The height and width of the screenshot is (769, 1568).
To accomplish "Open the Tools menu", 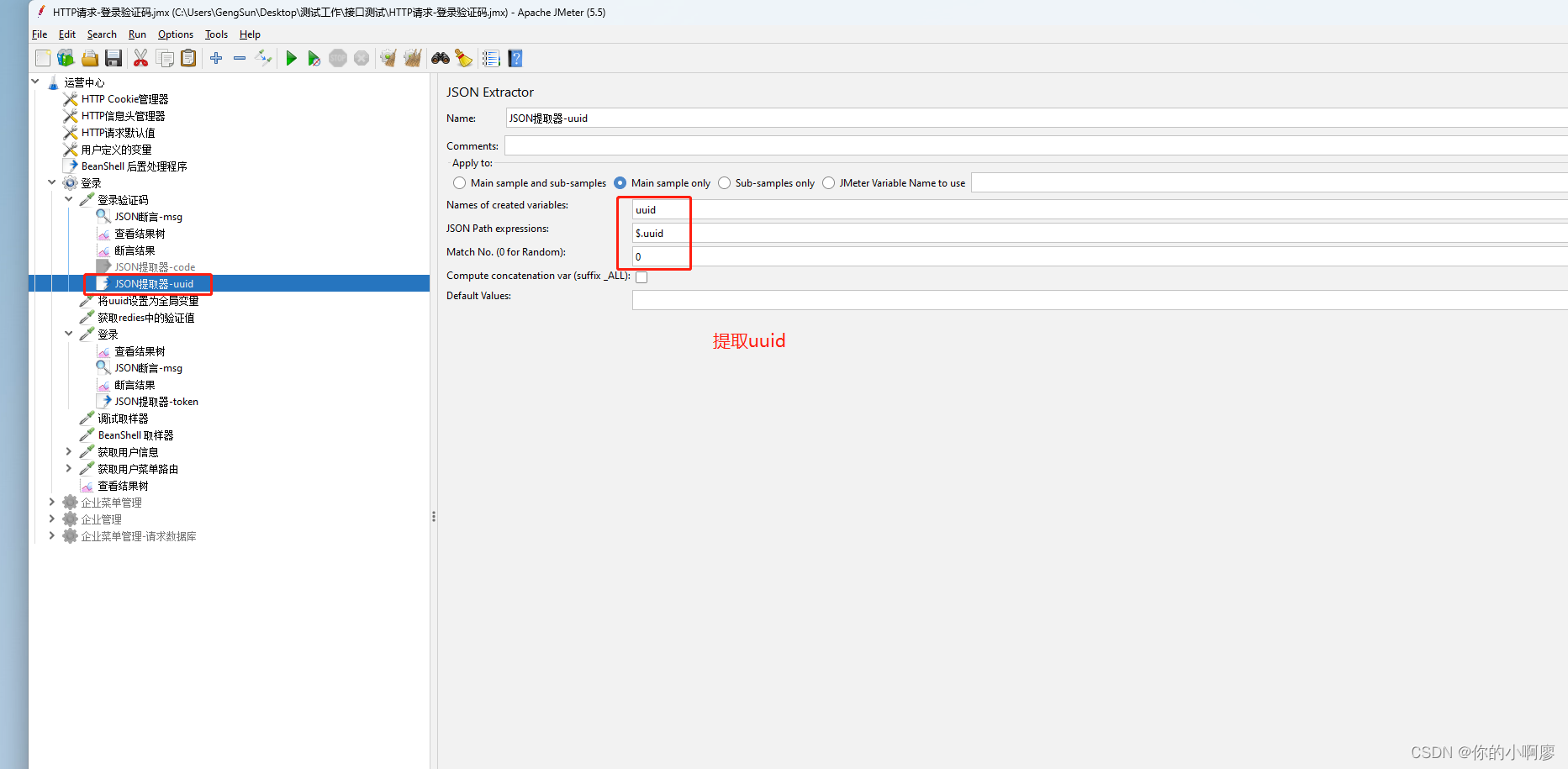I will pos(216,34).
